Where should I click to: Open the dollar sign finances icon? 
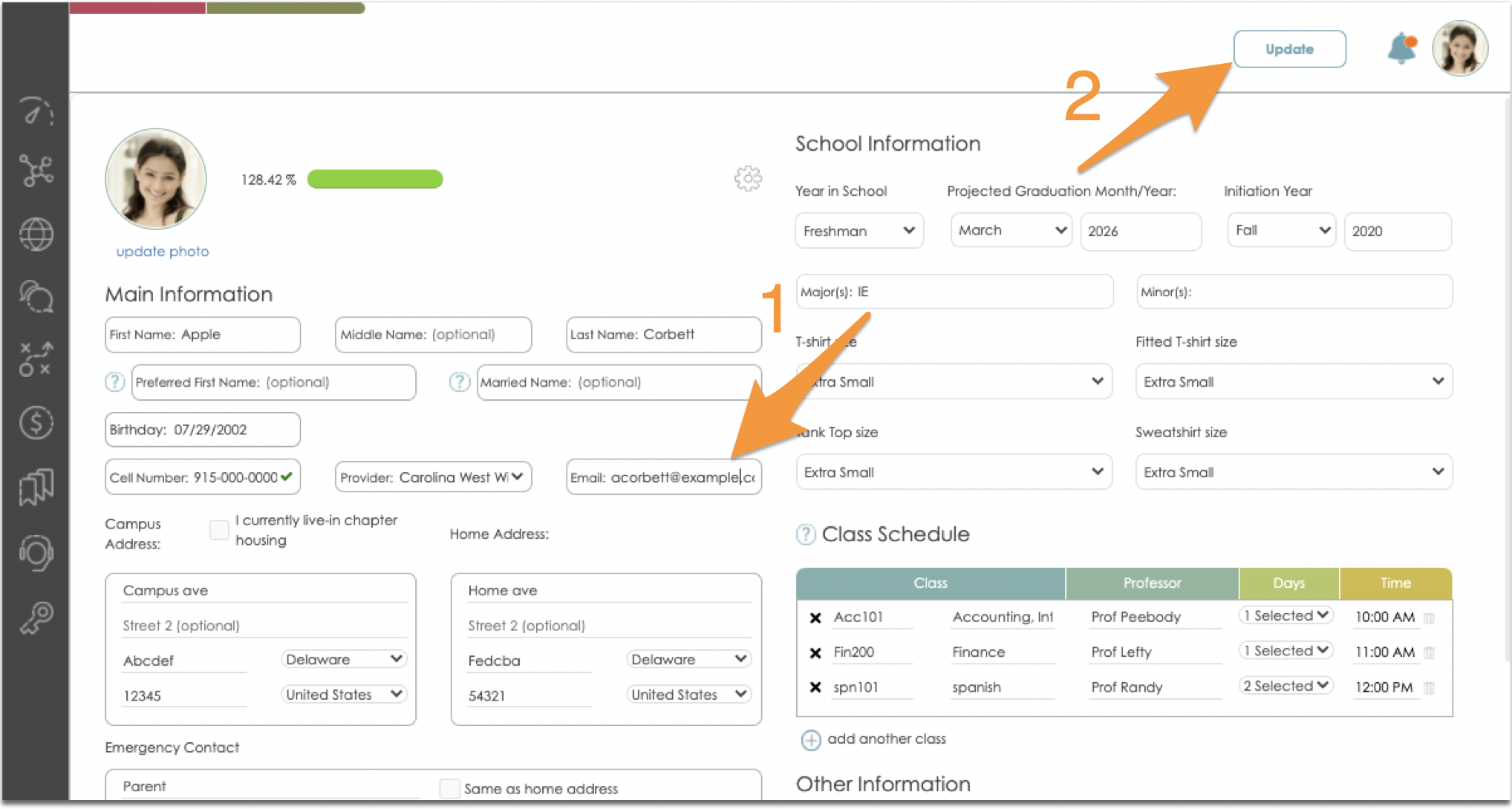(x=36, y=423)
